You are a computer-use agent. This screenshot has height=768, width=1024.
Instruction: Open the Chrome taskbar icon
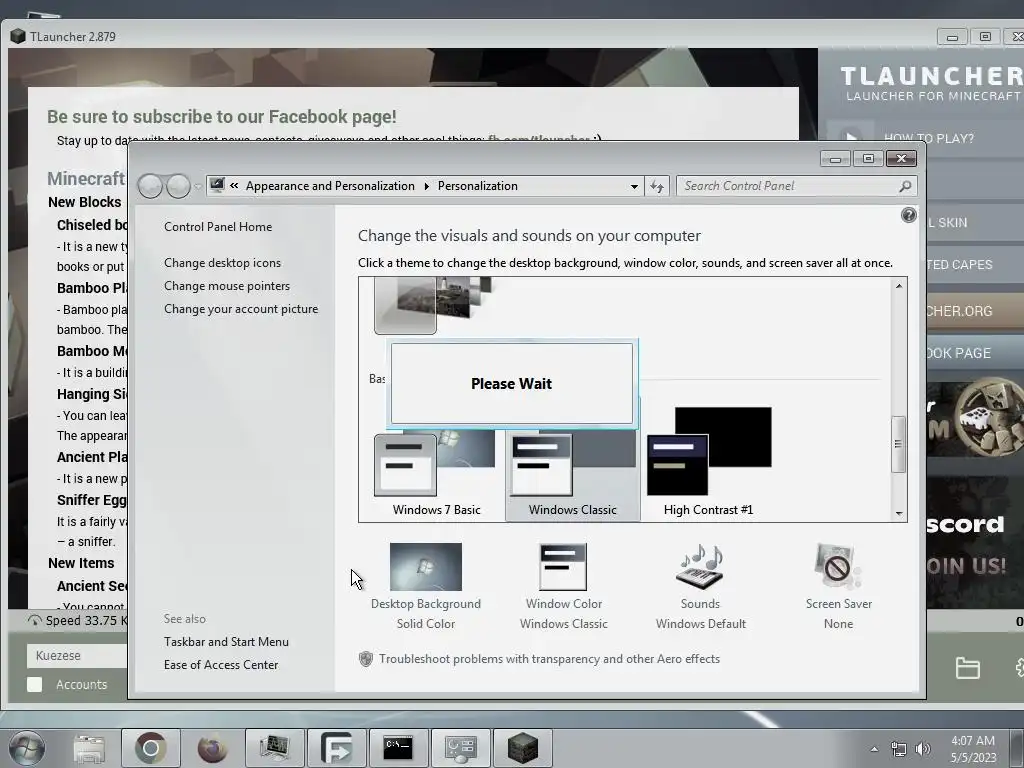coord(151,748)
